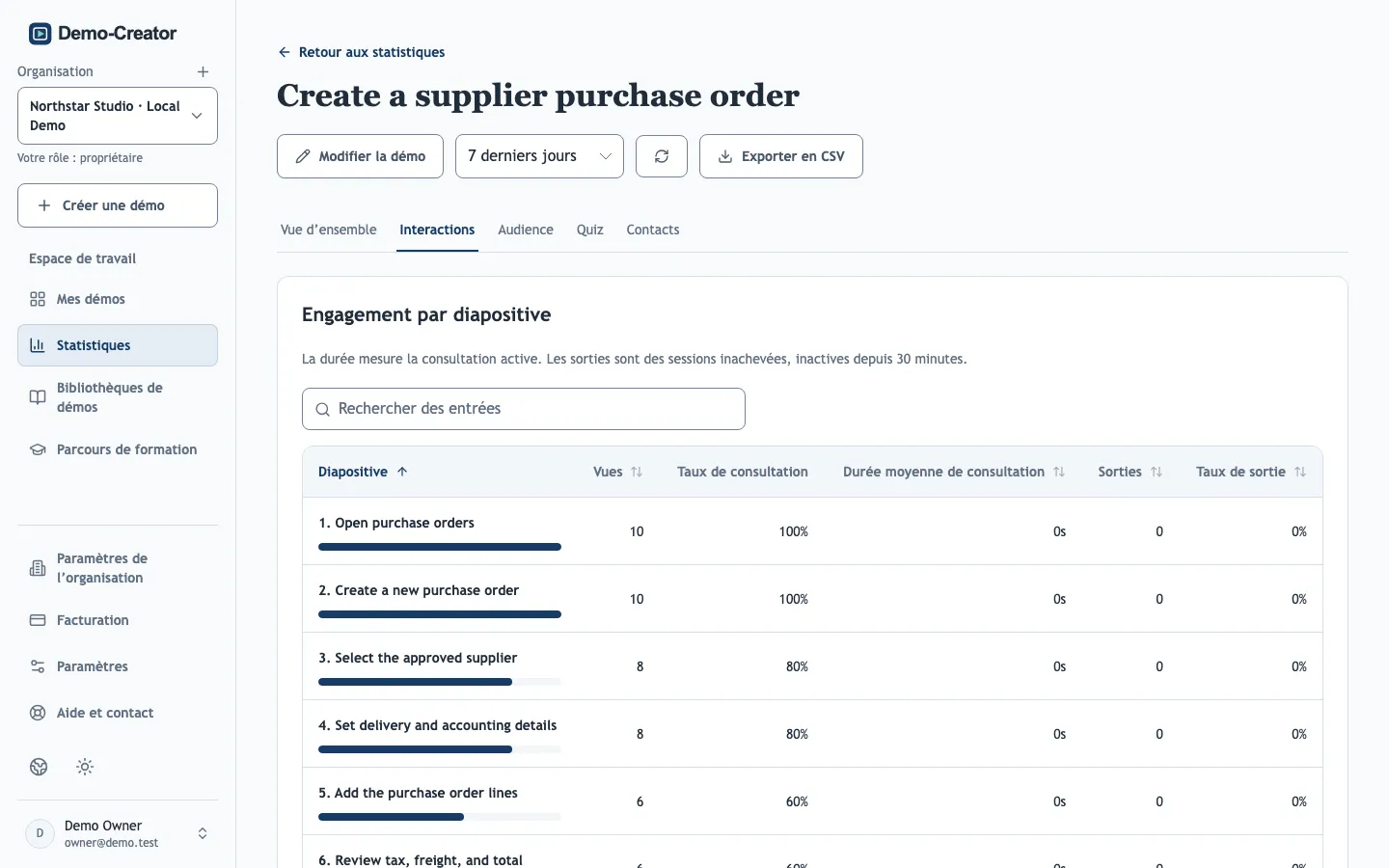The width and height of the screenshot is (1389, 868).
Task: Toggle light theme sun icon
Action: pyautogui.click(x=85, y=767)
